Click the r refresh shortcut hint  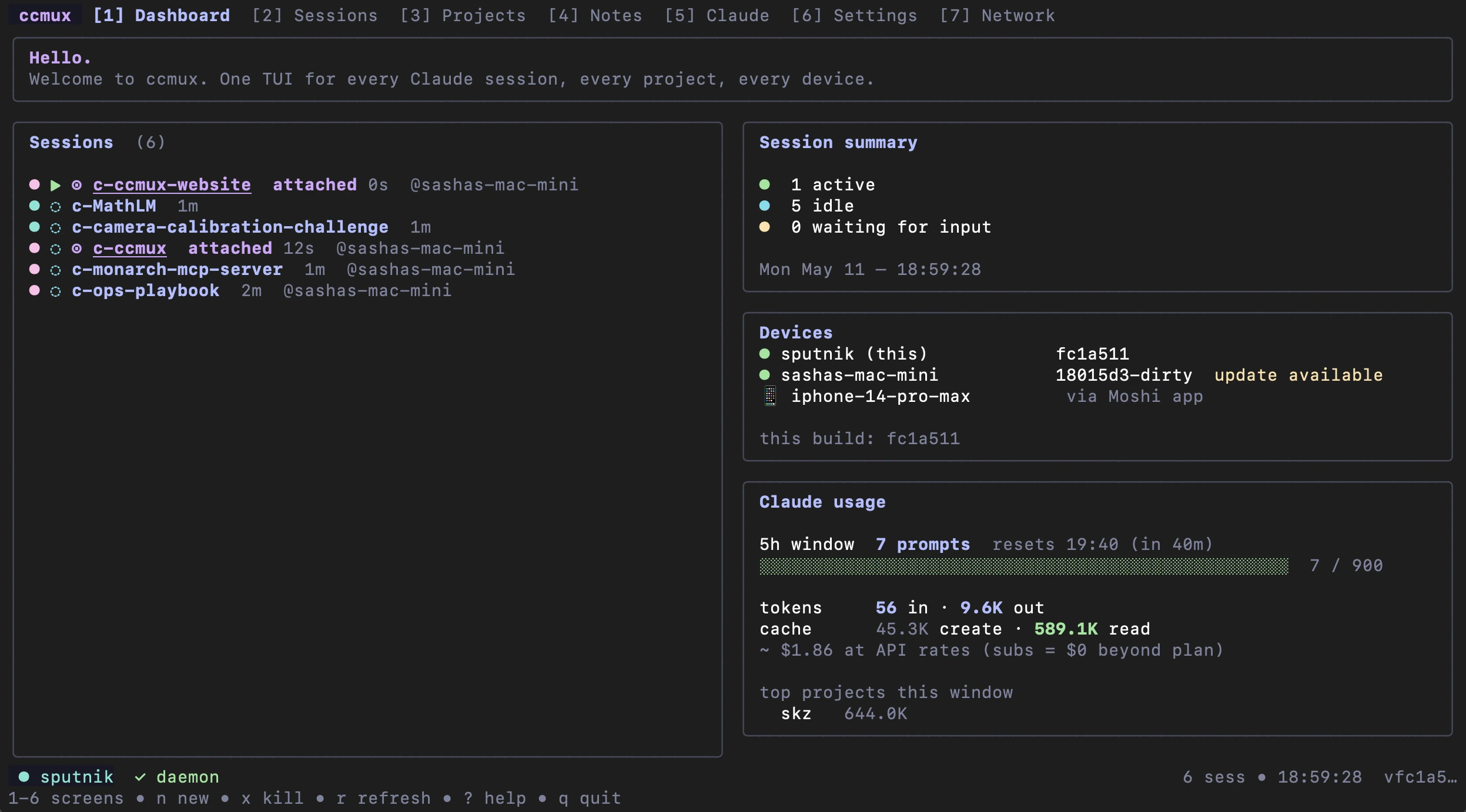point(384,798)
